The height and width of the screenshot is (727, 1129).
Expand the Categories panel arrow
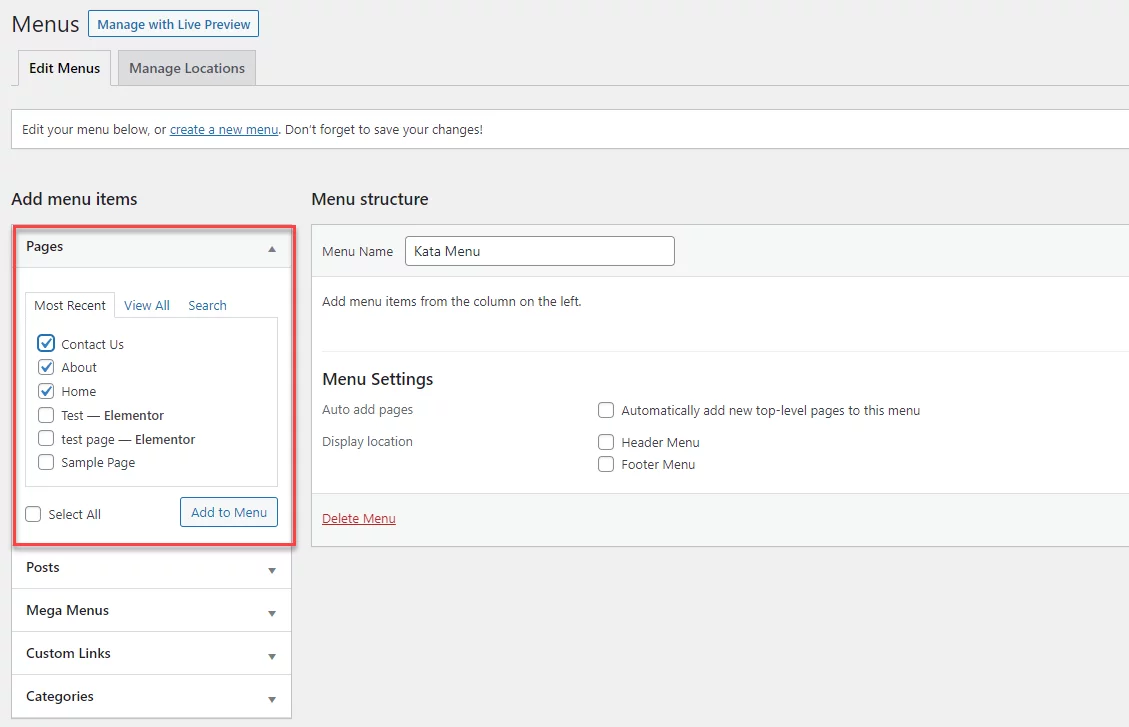click(272, 699)
